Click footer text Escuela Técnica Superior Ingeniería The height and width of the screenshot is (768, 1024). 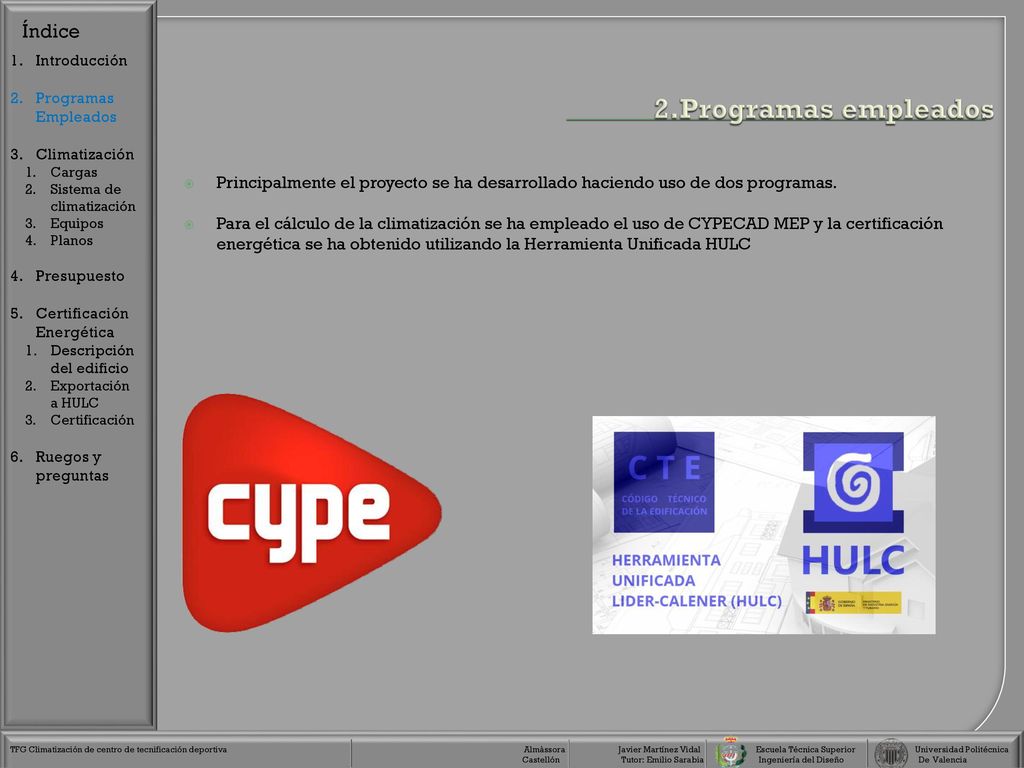point(805,754)
